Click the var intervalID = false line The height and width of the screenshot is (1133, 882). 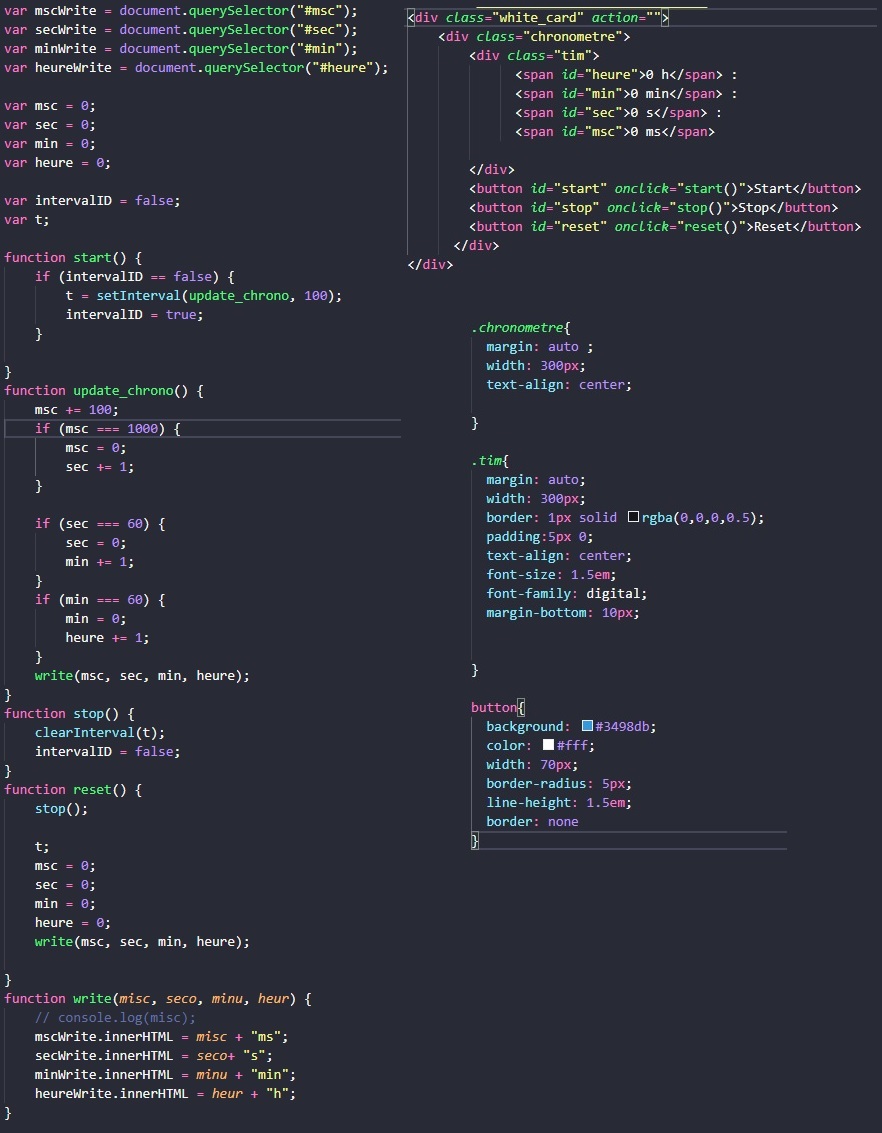pos(92,201)
